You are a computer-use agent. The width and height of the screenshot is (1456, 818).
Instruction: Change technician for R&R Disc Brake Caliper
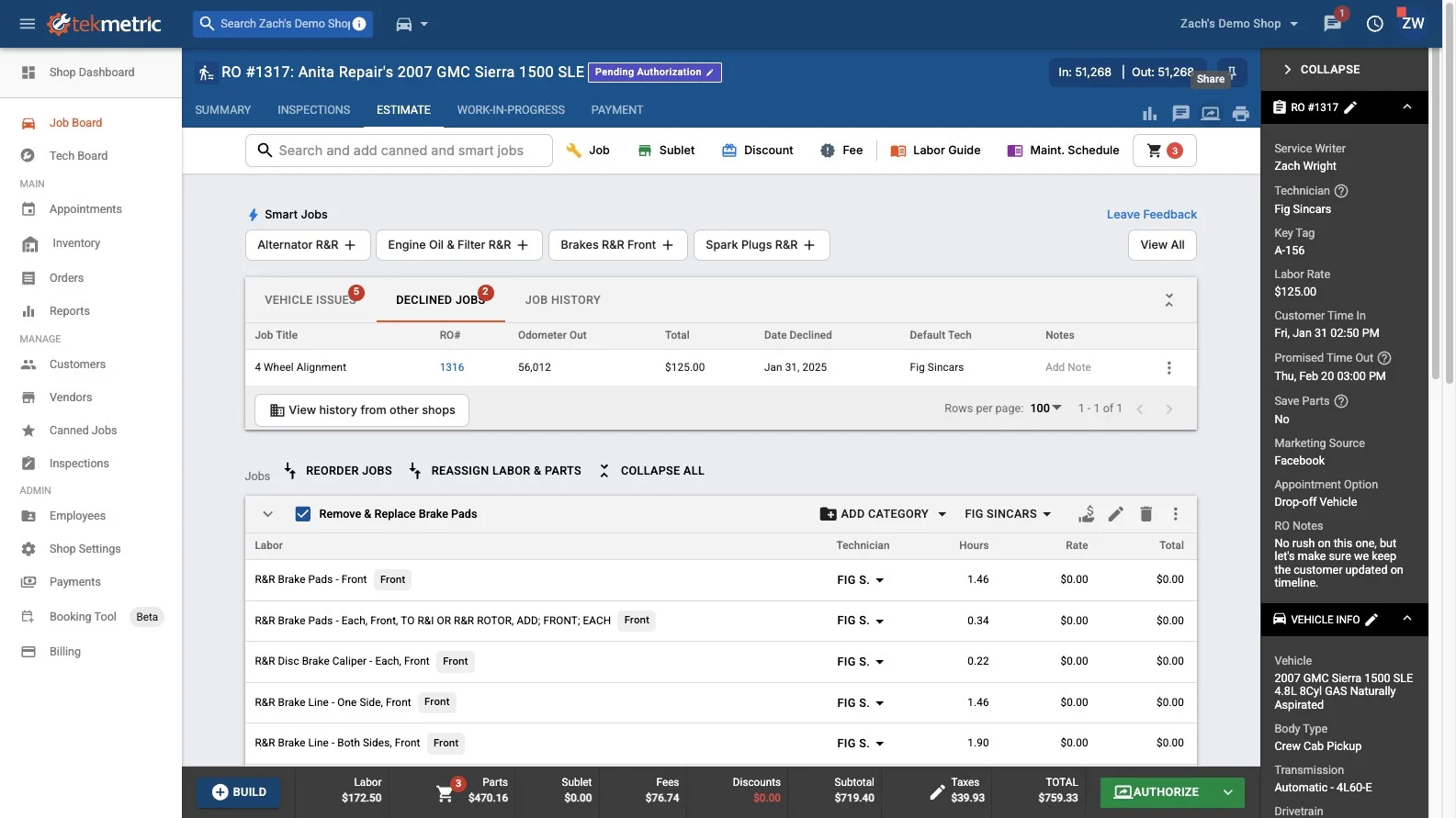click(860, 662)
